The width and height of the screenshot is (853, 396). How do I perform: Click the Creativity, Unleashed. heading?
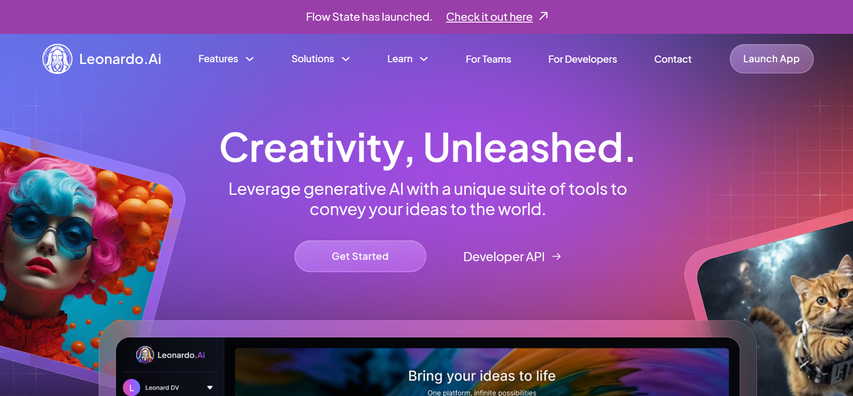[427, 148]
